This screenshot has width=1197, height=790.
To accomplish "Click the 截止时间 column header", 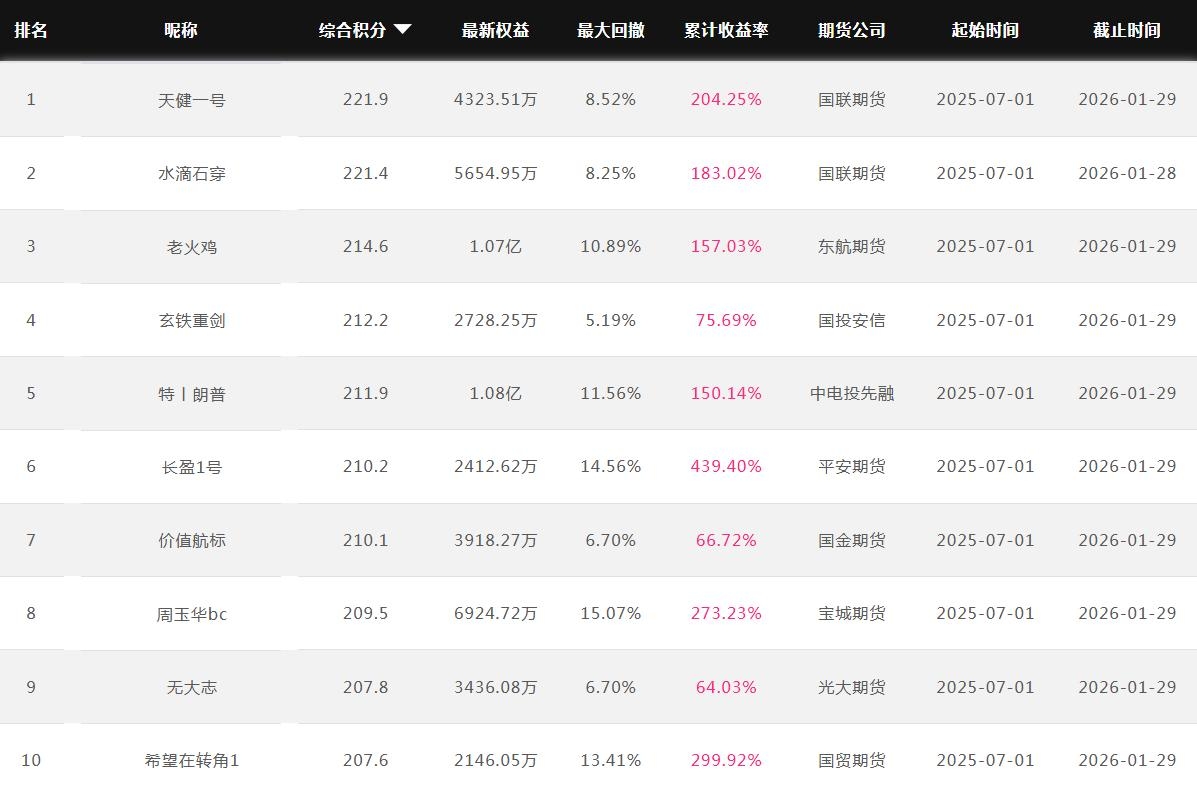I will 1126,30.
